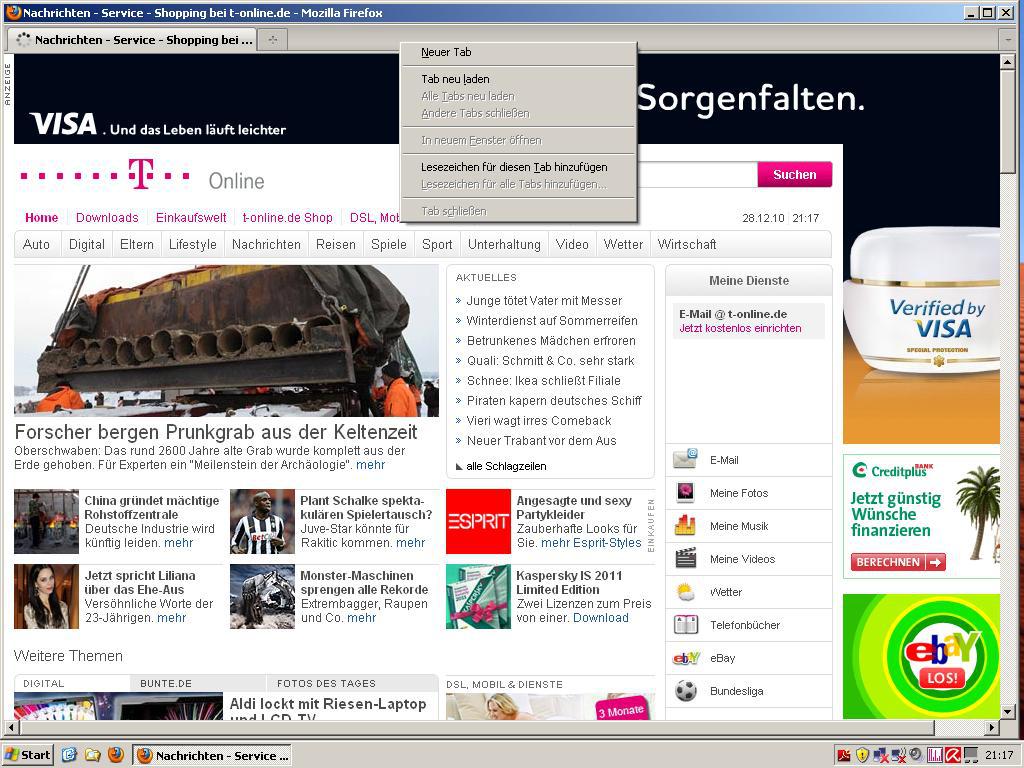1024x768 pixels.
Task: Click the speaker volume tray icon
Action: tap(916, 755)
